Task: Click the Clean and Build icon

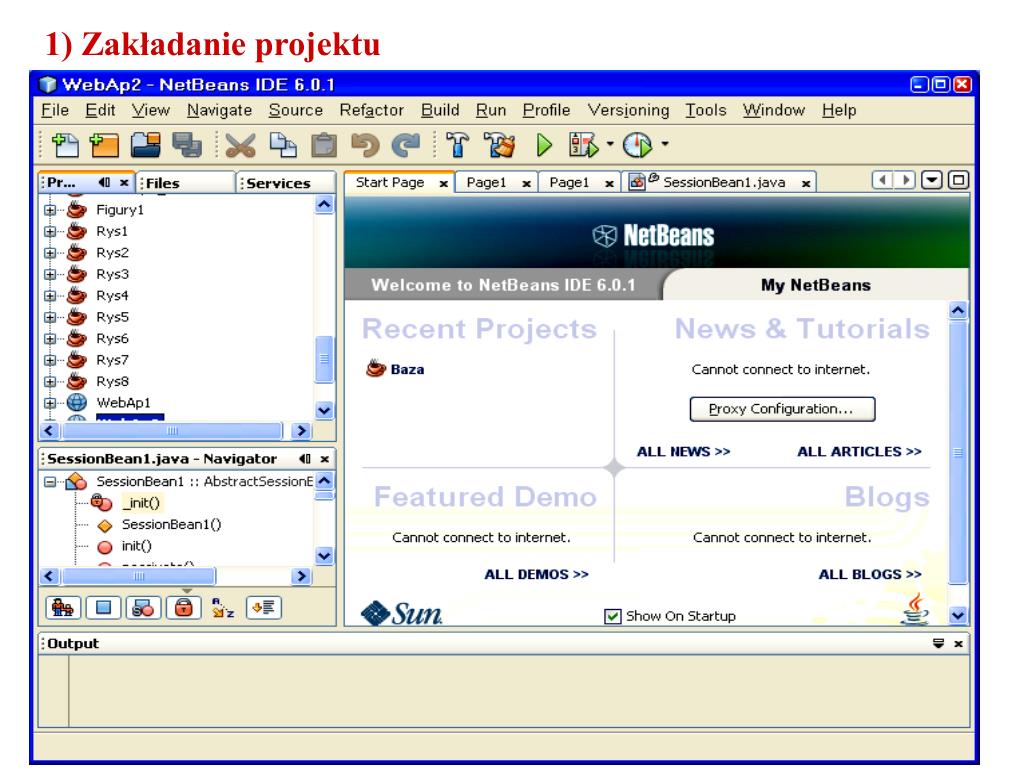Action: [x=500, y=144]
